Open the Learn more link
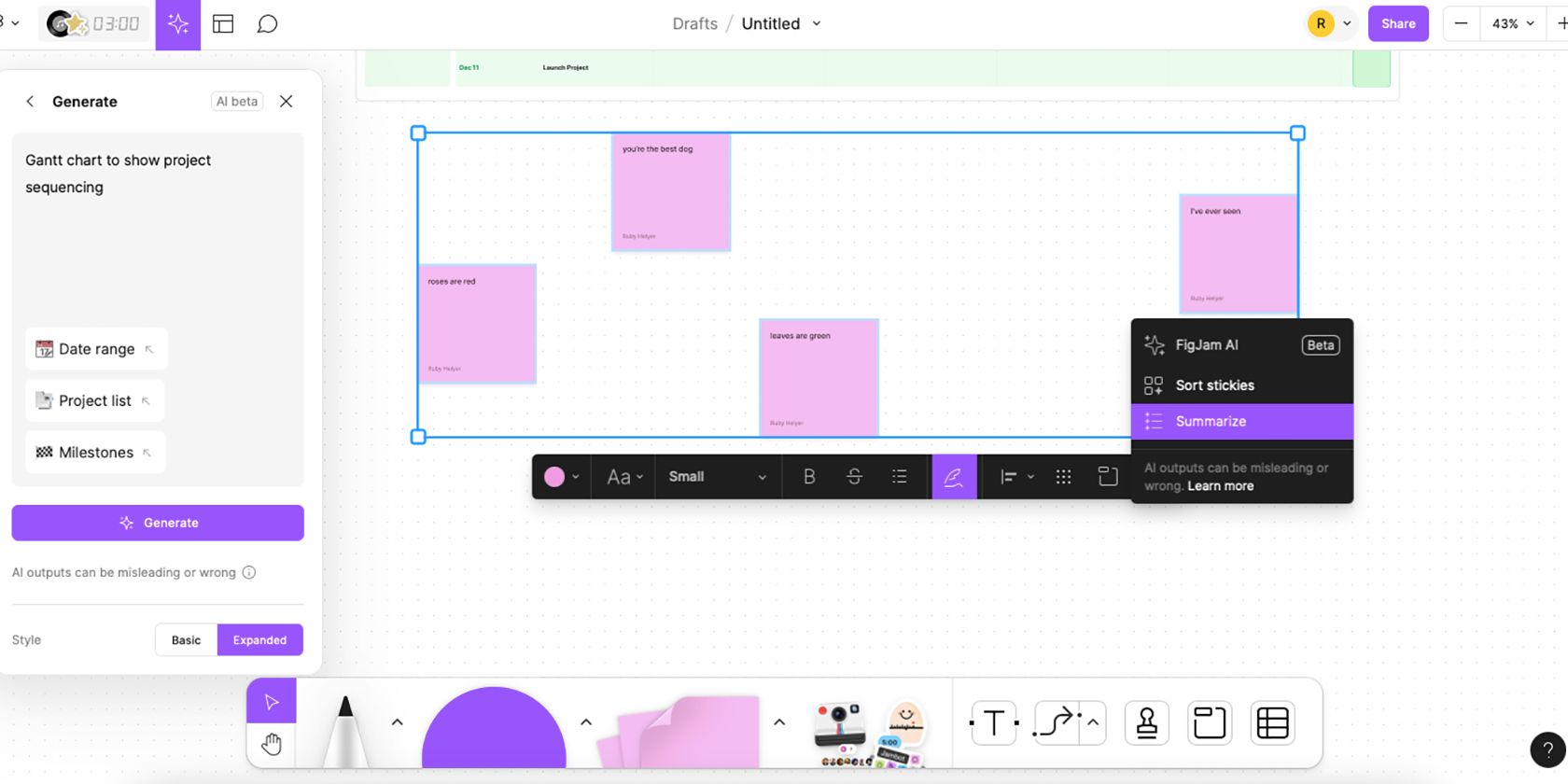Image resolution: width=1568 pixels, height=784 pixels. click(1220, 486)
